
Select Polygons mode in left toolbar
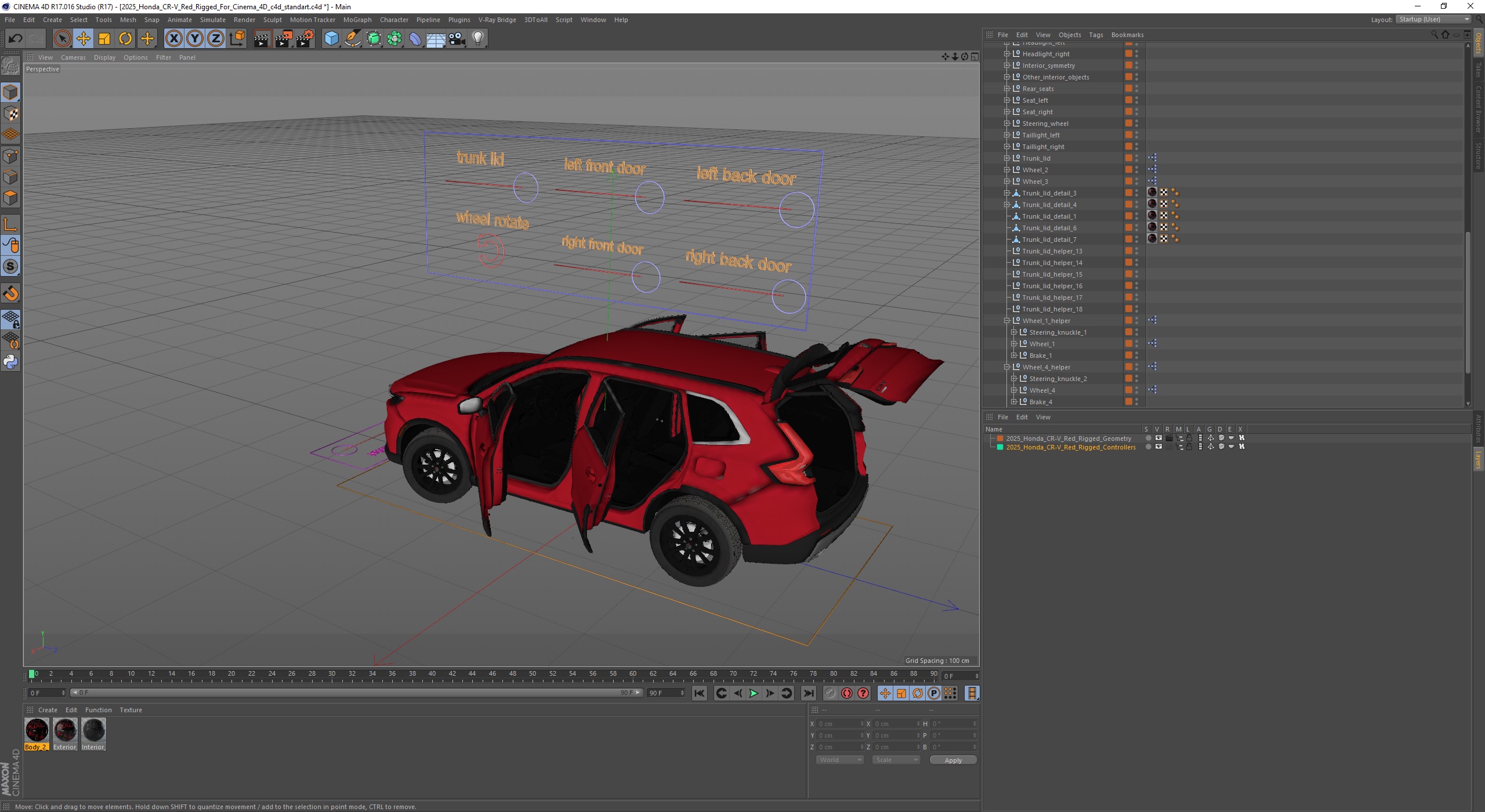[10, 198]
